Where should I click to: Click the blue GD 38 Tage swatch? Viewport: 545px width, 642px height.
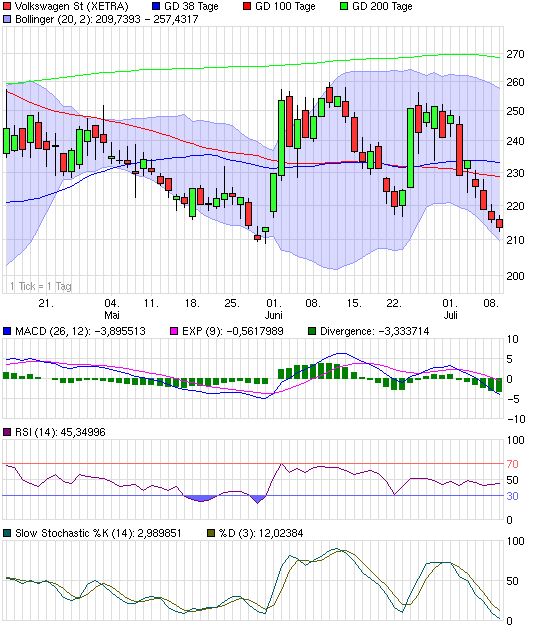click(156, 7)
